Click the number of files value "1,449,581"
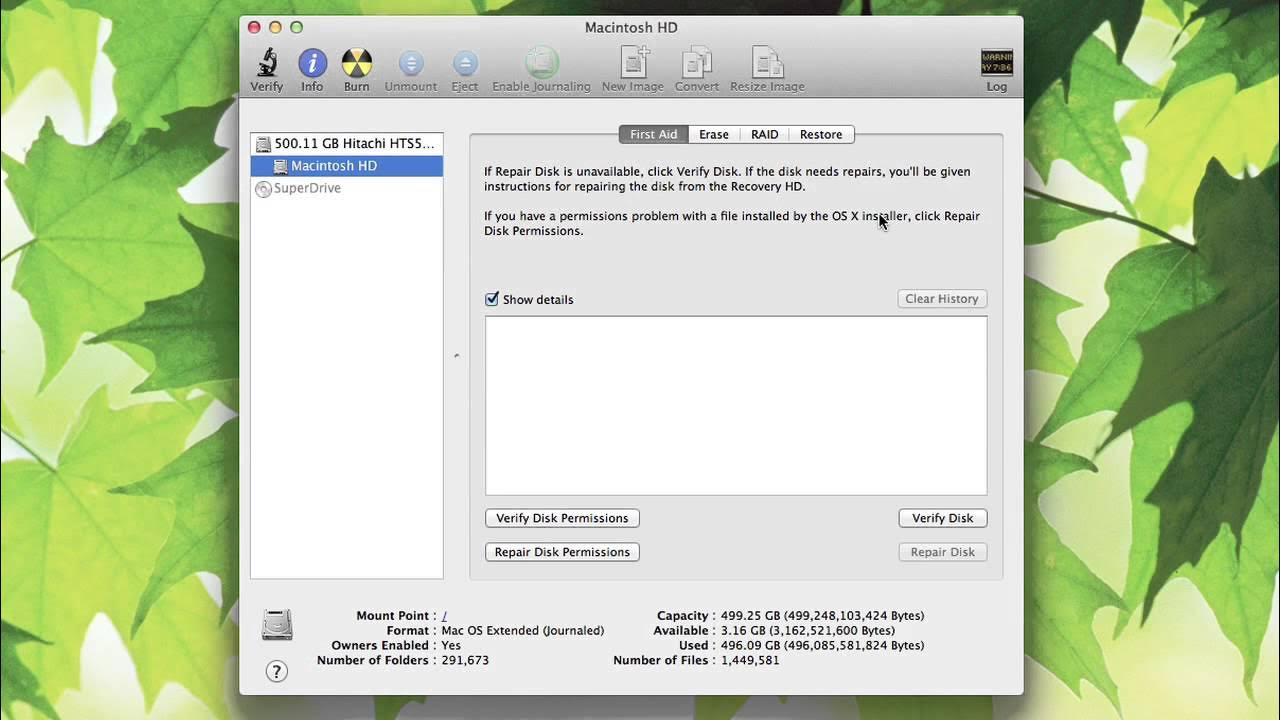This screenshot has height=720, width=1280. coord(750,661)
